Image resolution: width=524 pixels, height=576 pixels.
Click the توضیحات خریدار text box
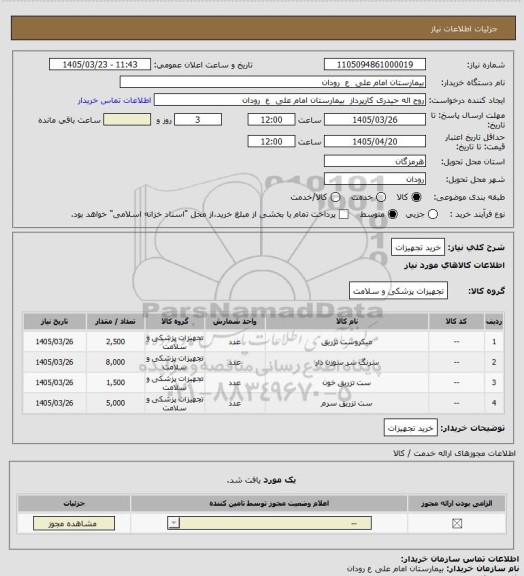click(x=410, y=428)
